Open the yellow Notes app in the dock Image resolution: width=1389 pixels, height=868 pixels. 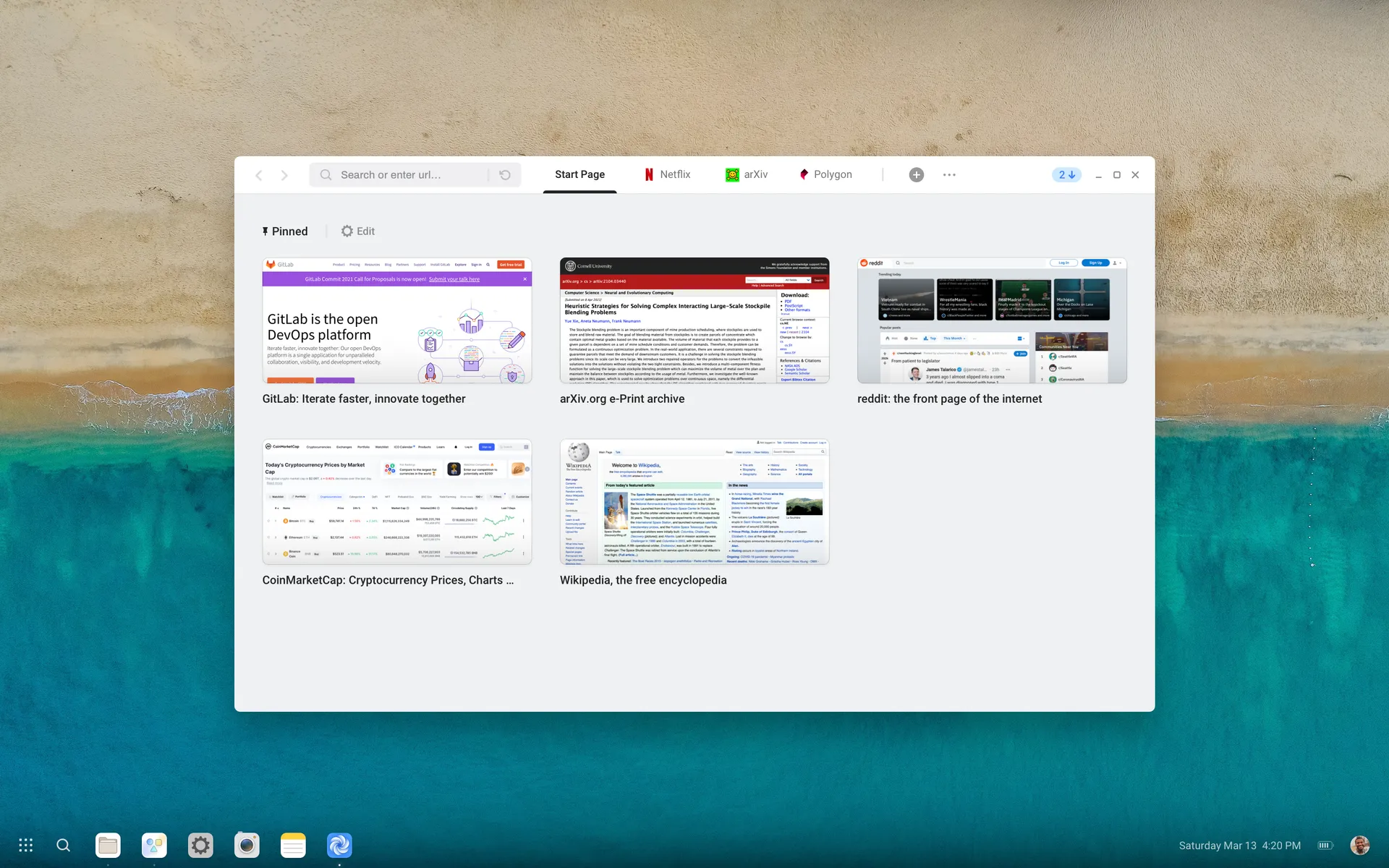point(293,845)
